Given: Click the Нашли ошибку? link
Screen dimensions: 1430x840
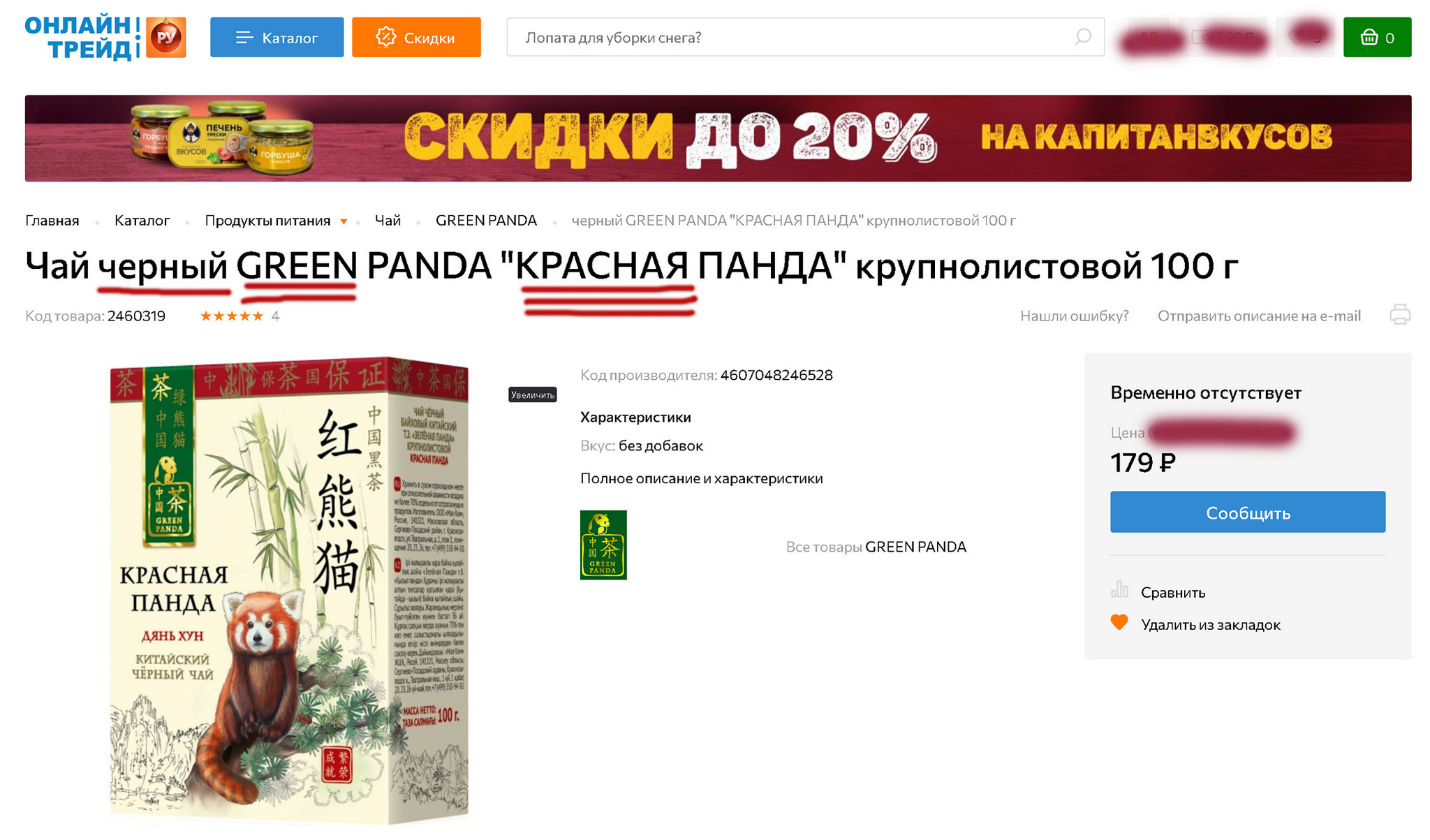Looking at the screenshot, I should [1074, 316].
